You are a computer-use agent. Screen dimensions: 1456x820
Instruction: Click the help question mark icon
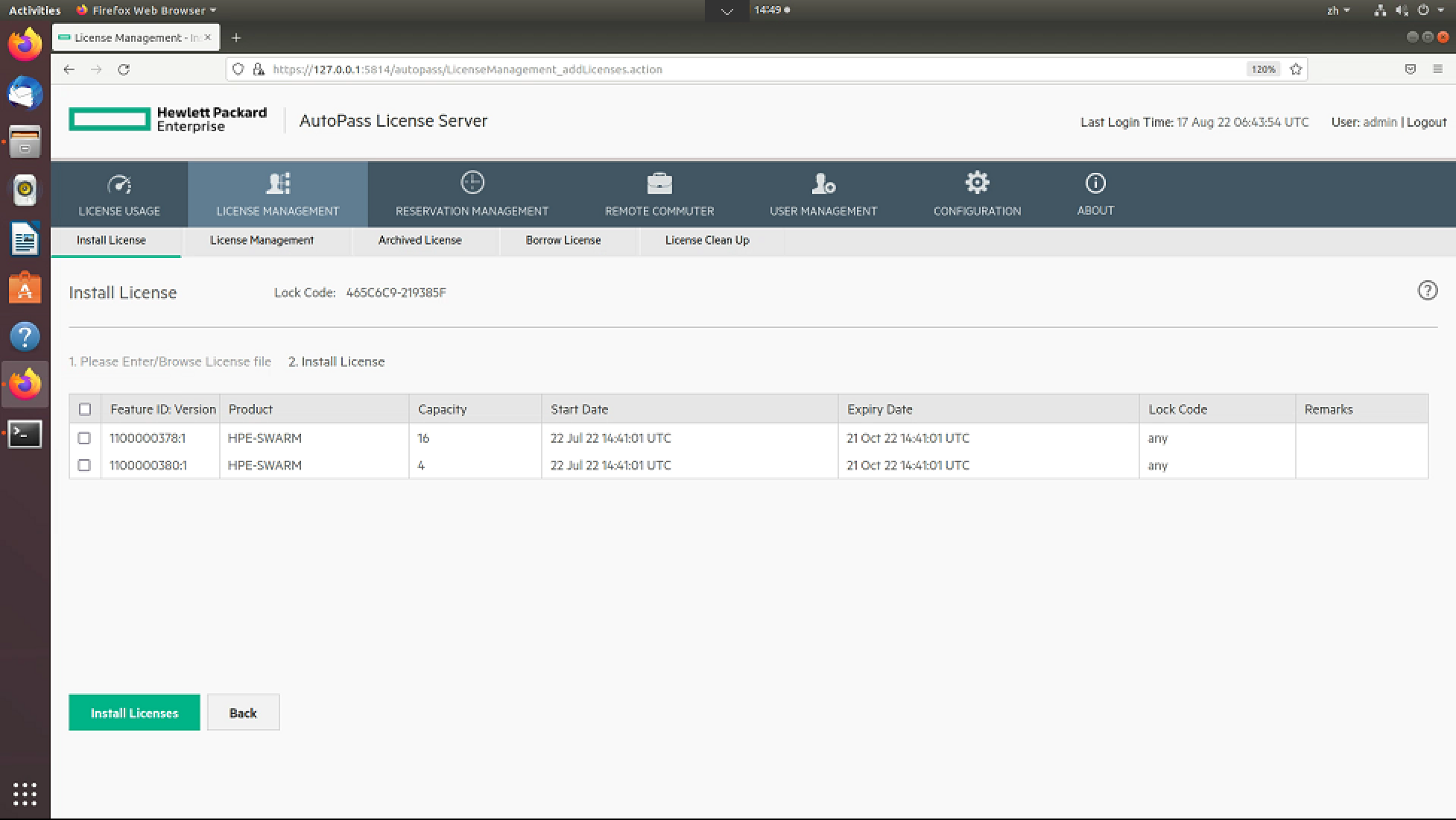pyautogui.click(x=1427, y=291)
